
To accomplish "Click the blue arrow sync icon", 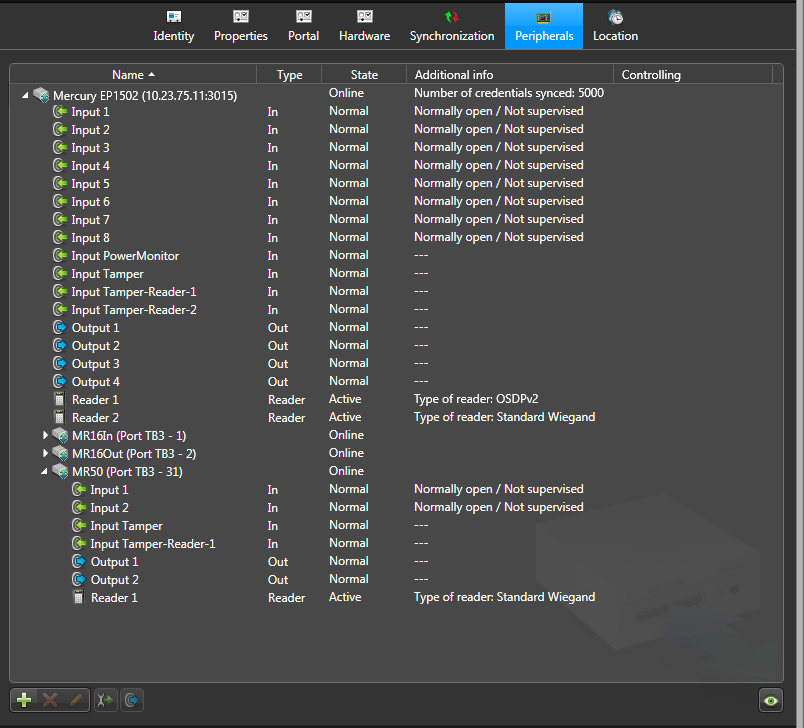I will pyautogui.click(x=131, y=700).
